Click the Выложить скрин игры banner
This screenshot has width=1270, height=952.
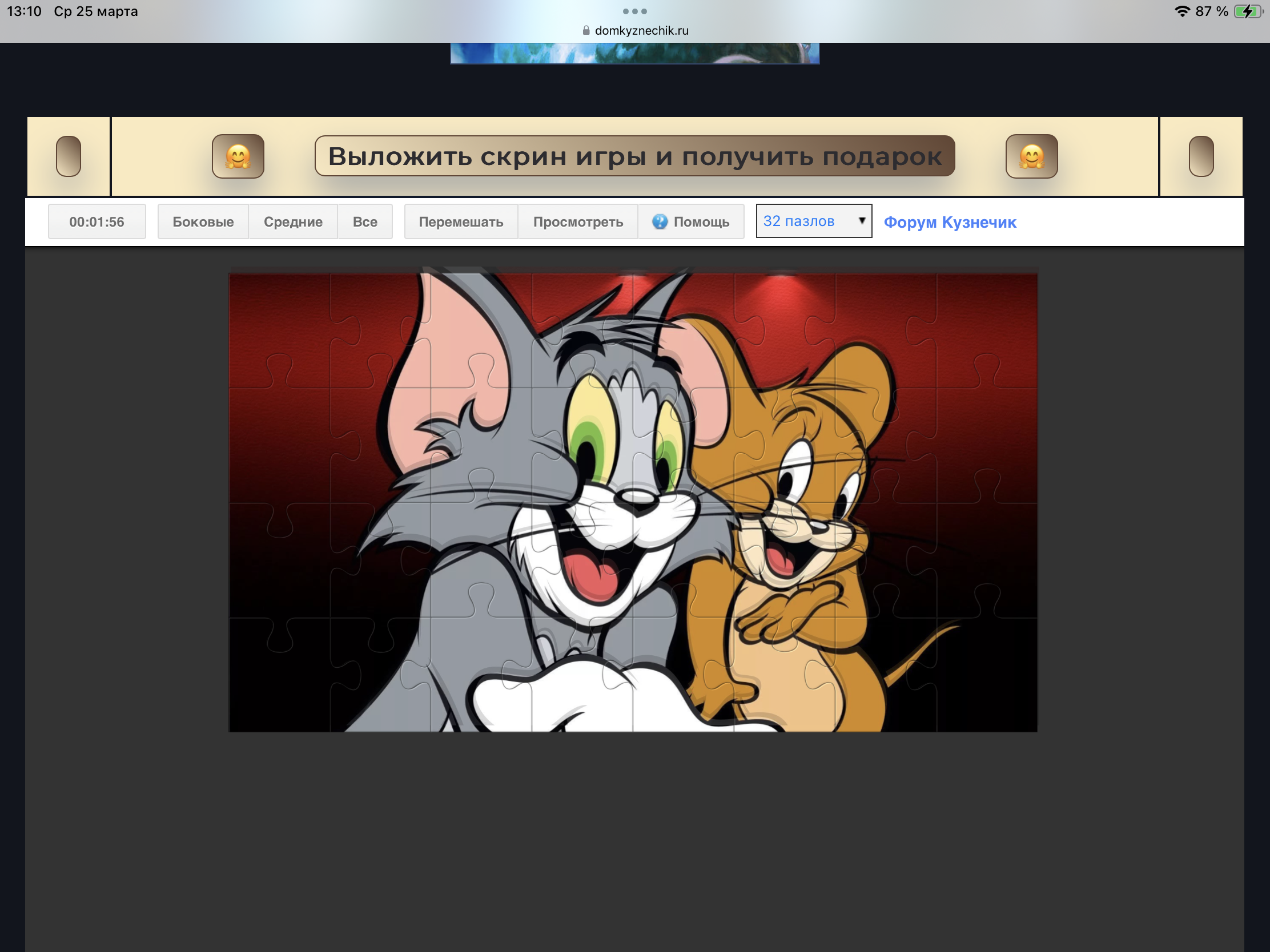tap(634, 156)
